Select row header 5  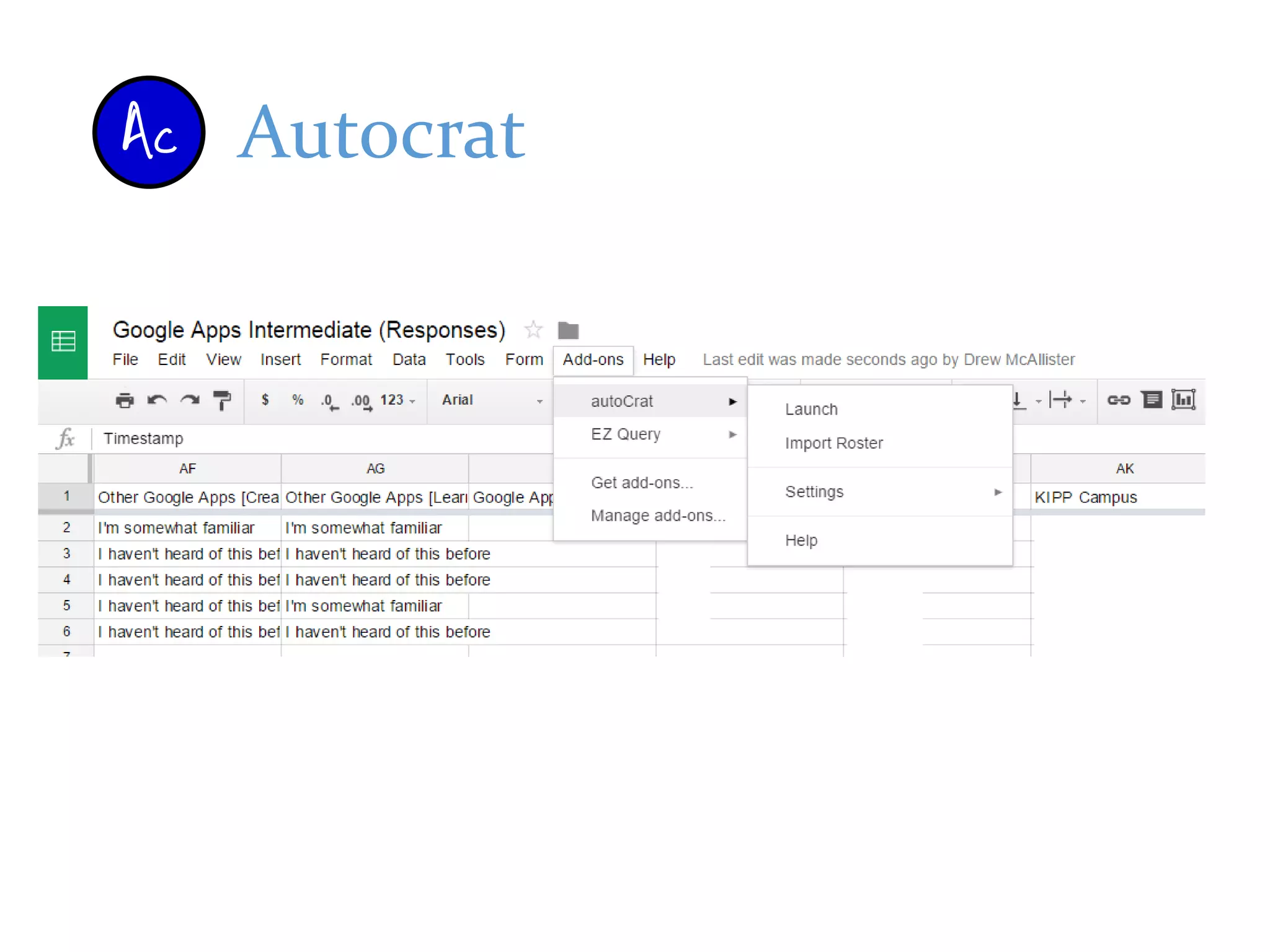(x=66, y=606)
